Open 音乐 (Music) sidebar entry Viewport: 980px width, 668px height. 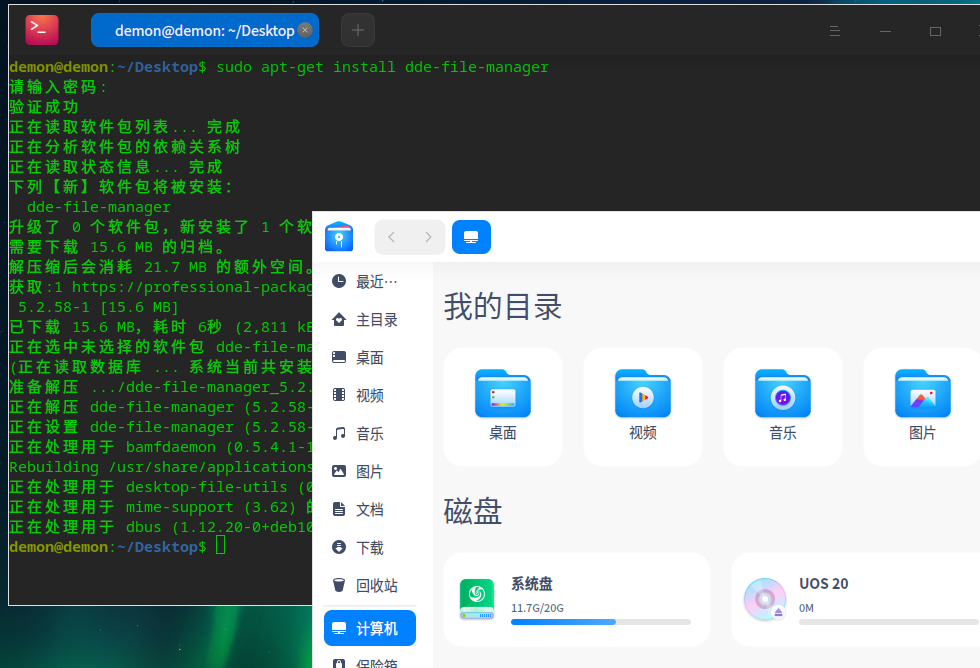(x=367, y=432)
